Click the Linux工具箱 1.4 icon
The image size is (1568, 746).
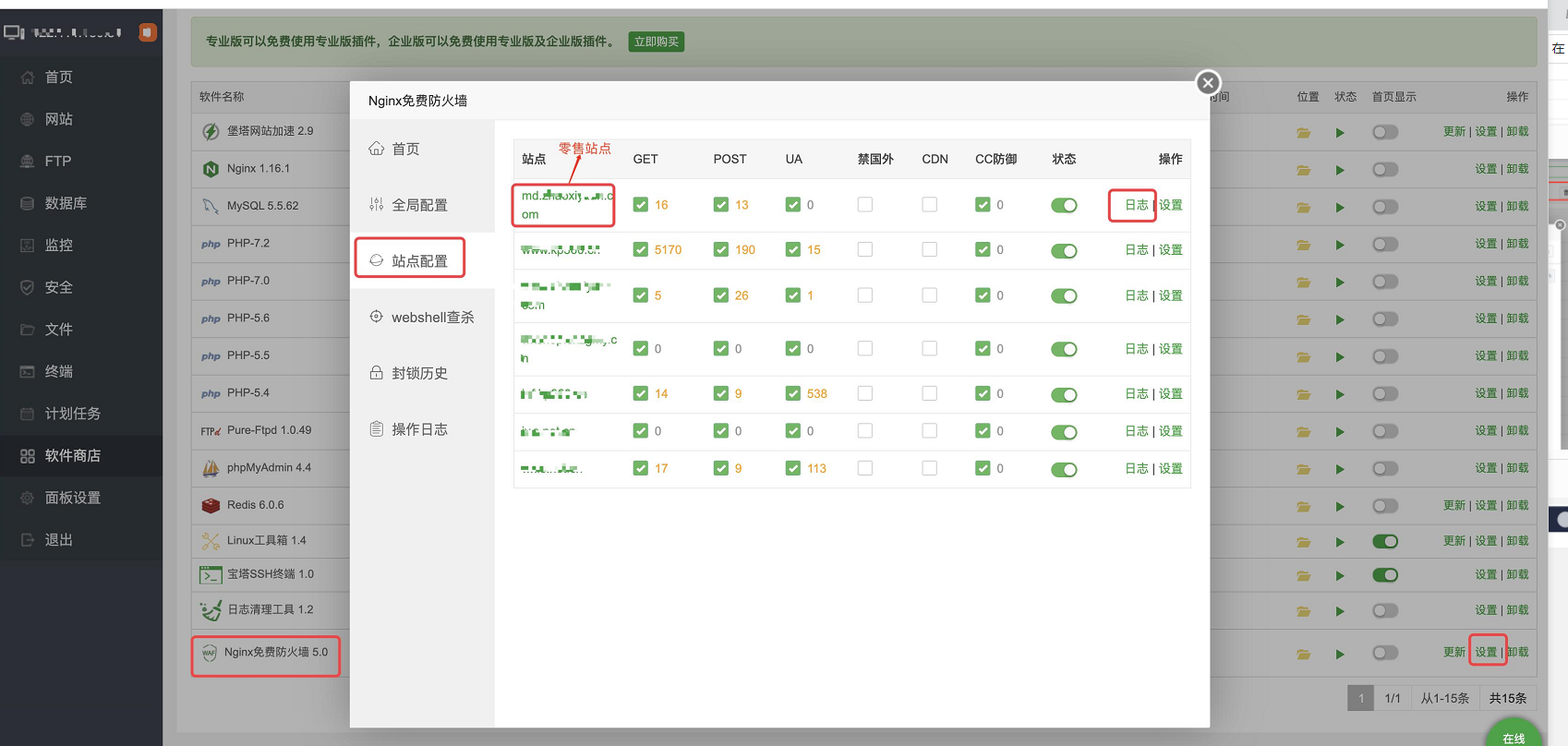point(211,541)
